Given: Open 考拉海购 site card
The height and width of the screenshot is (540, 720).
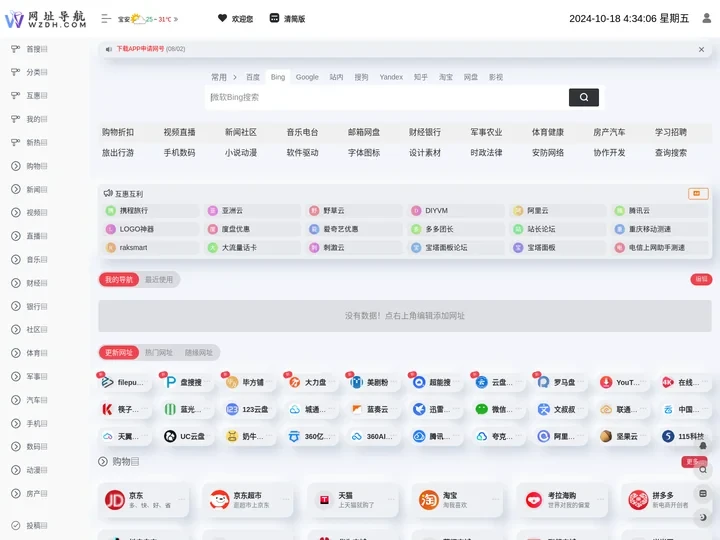Looking at the screenshot, I should pos(562,500).
